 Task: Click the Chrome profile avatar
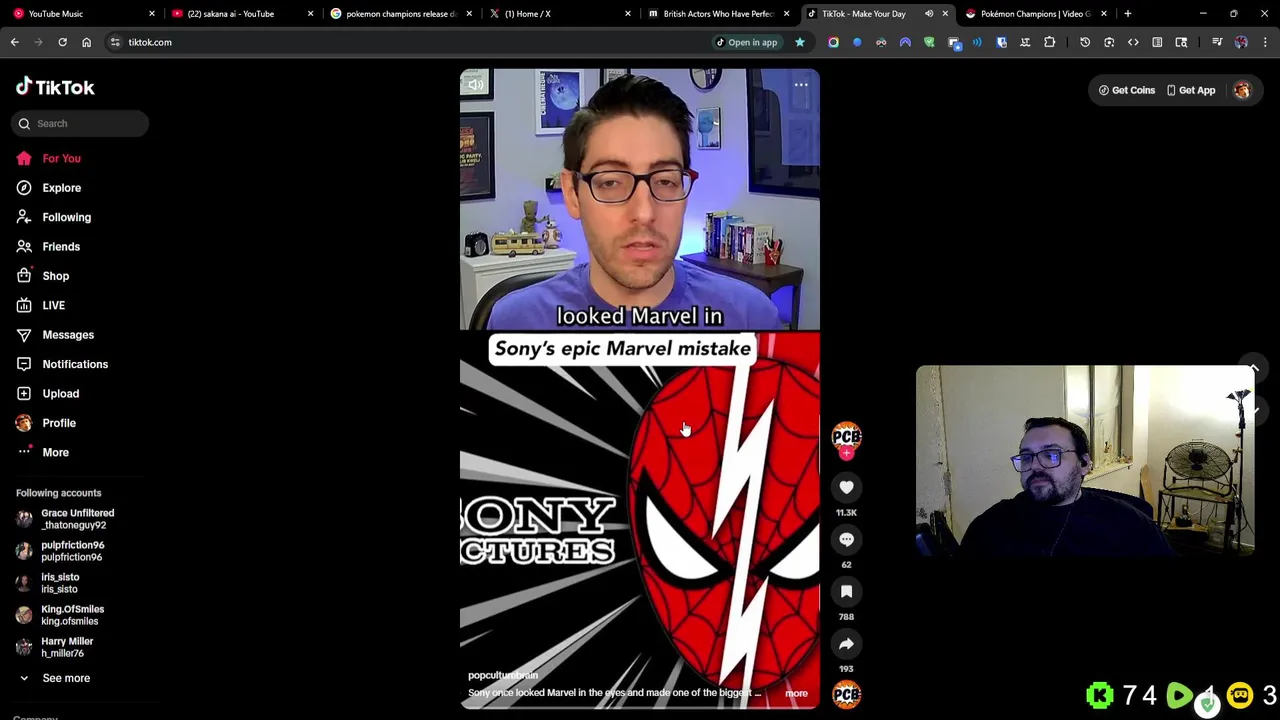coord(1241,42)
